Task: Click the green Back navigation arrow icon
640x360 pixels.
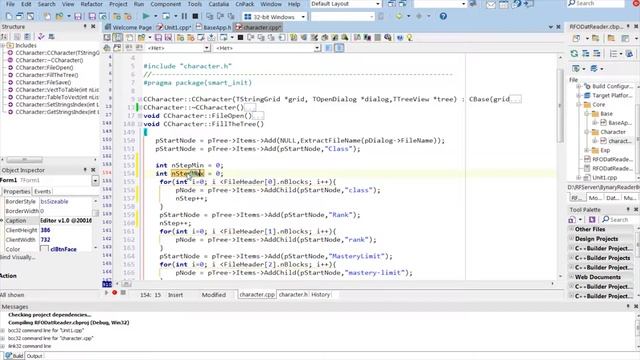Action: (399, 16)
